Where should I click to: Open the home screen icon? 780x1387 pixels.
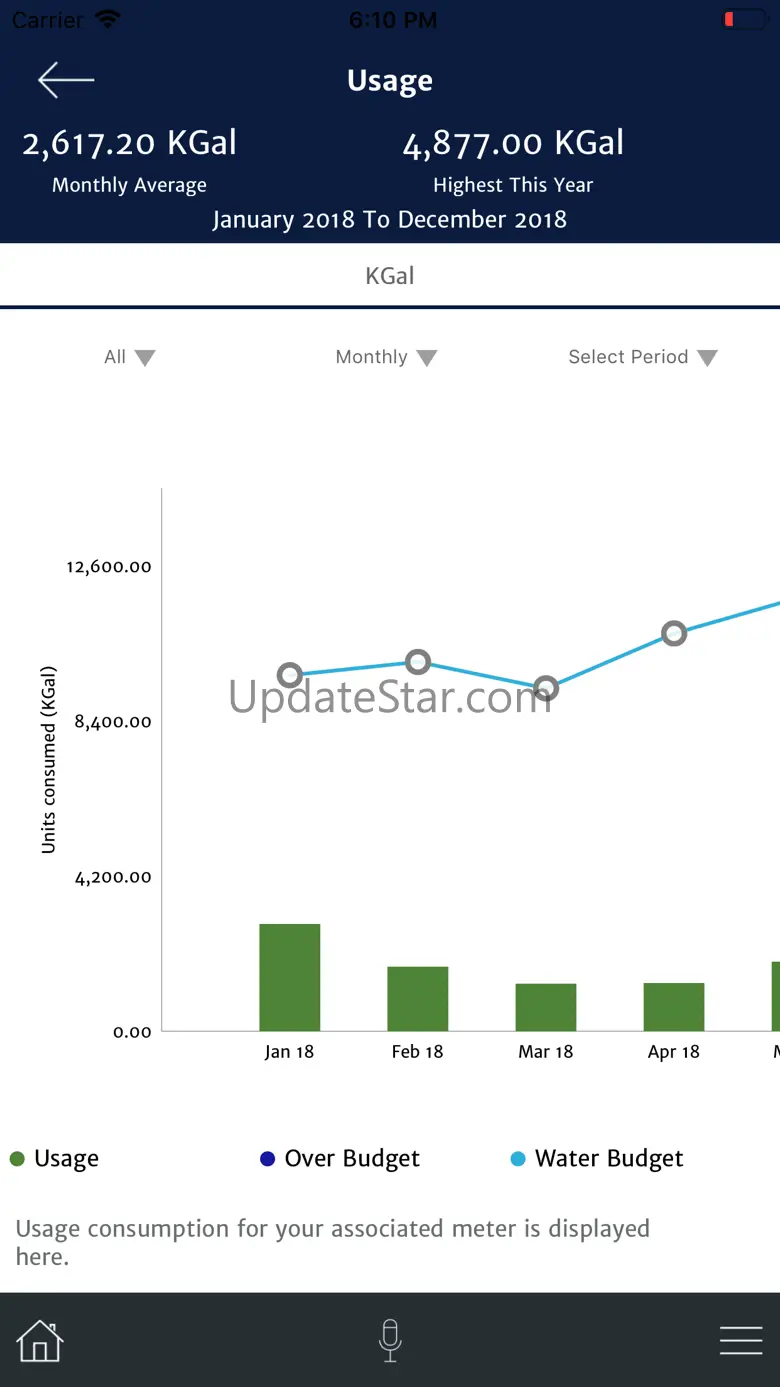(x=40, y=1340)
